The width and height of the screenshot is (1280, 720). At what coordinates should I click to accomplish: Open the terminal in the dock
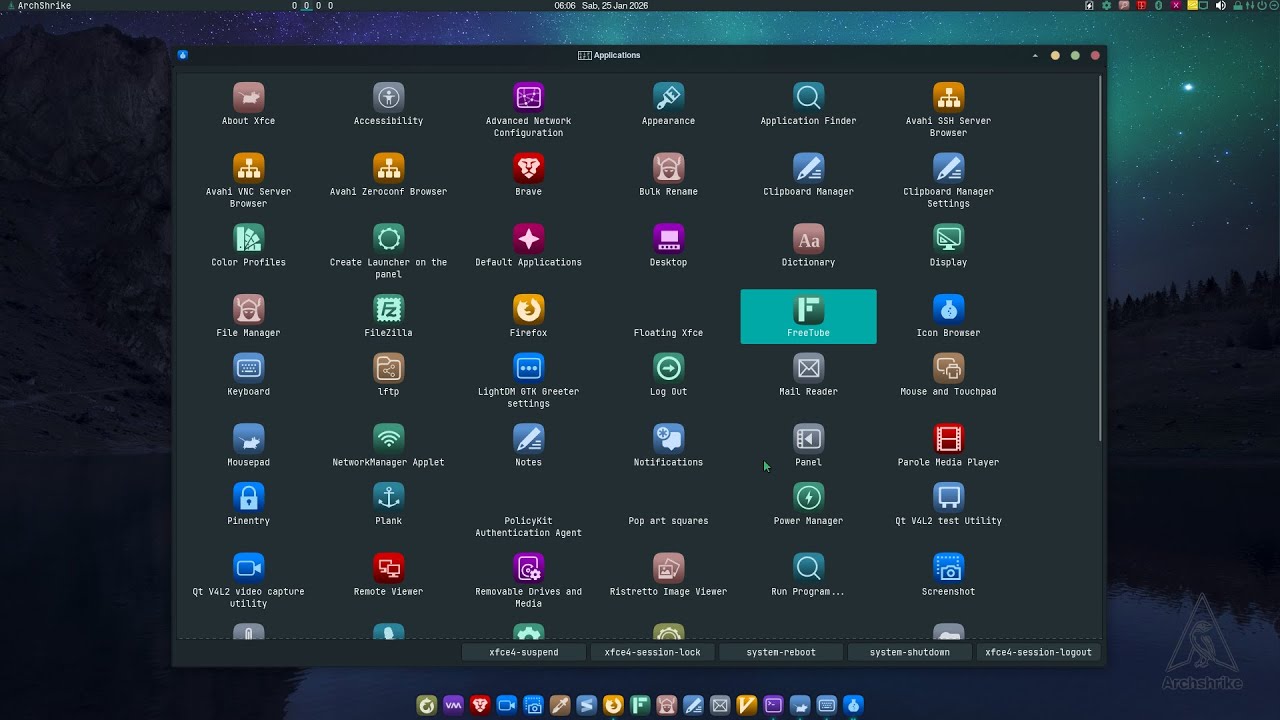click(773, 705)
